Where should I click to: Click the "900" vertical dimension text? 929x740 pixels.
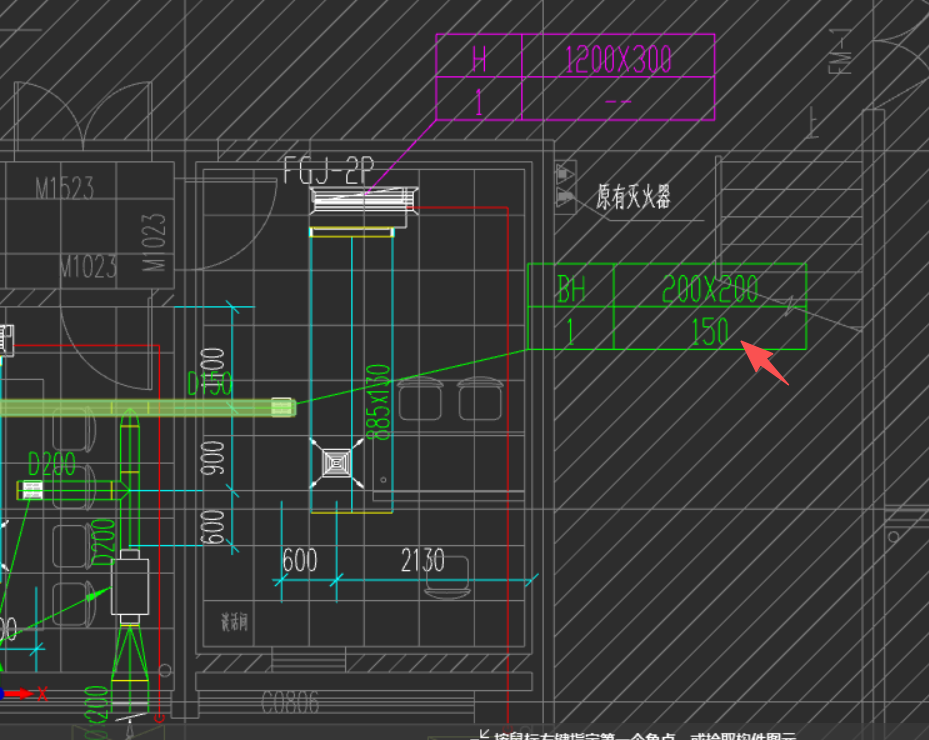[213, 458]
